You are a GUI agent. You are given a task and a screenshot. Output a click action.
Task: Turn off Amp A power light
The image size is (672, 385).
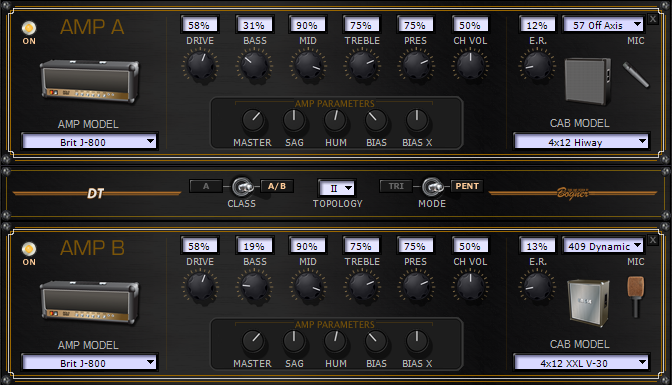(x=29, y=28)
